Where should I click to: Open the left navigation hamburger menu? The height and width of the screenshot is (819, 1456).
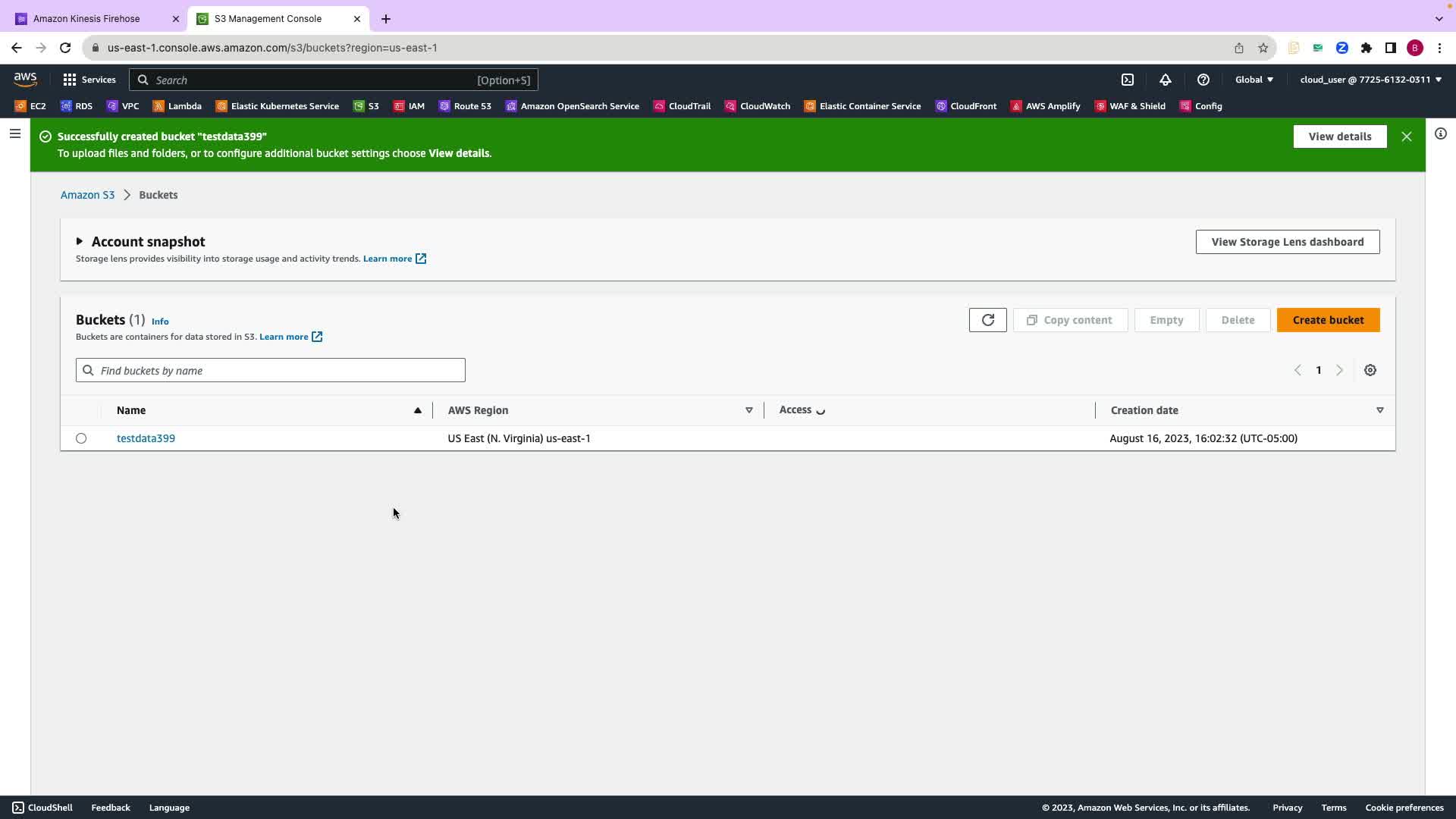[15, 134]
